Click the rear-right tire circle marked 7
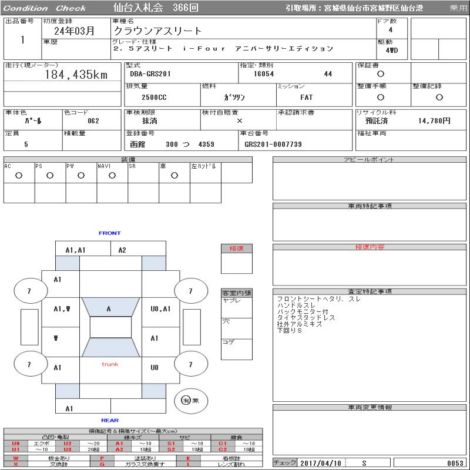The image size is (470, 470). (x=191, y=364)
